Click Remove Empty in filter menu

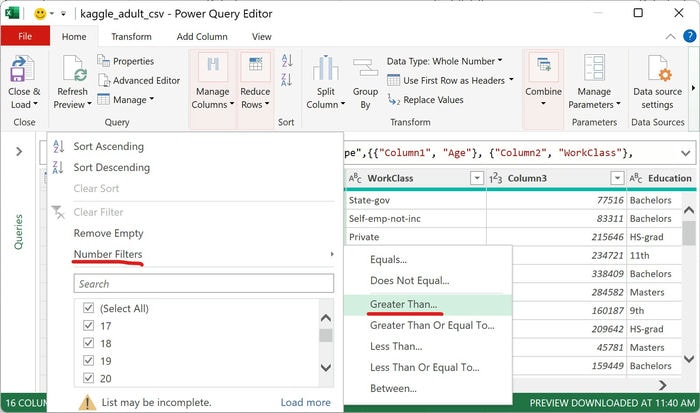click(x=108, y=233)
